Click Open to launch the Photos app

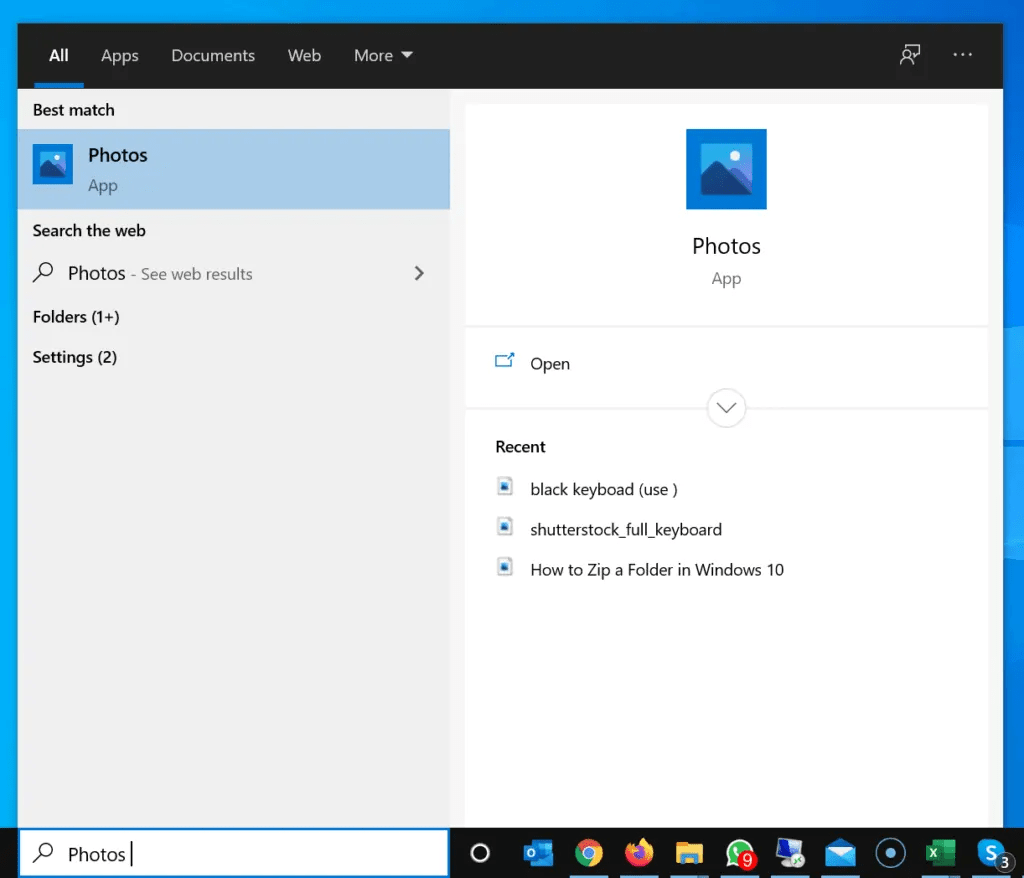point(550,363)
